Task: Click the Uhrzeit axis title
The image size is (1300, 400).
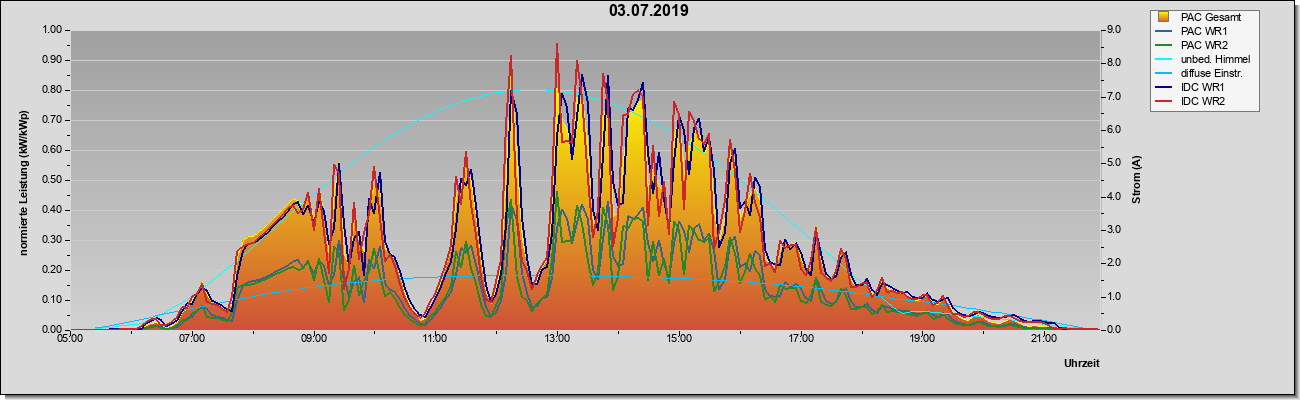Action: pyautogui.click(x=1081, y=364)
